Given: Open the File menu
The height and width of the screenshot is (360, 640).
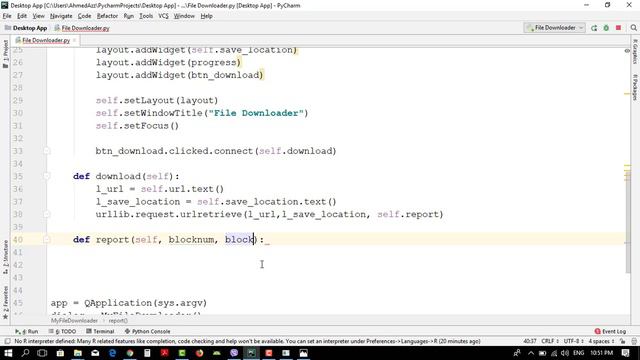Looking at the screenshot, I should [7, 16].
